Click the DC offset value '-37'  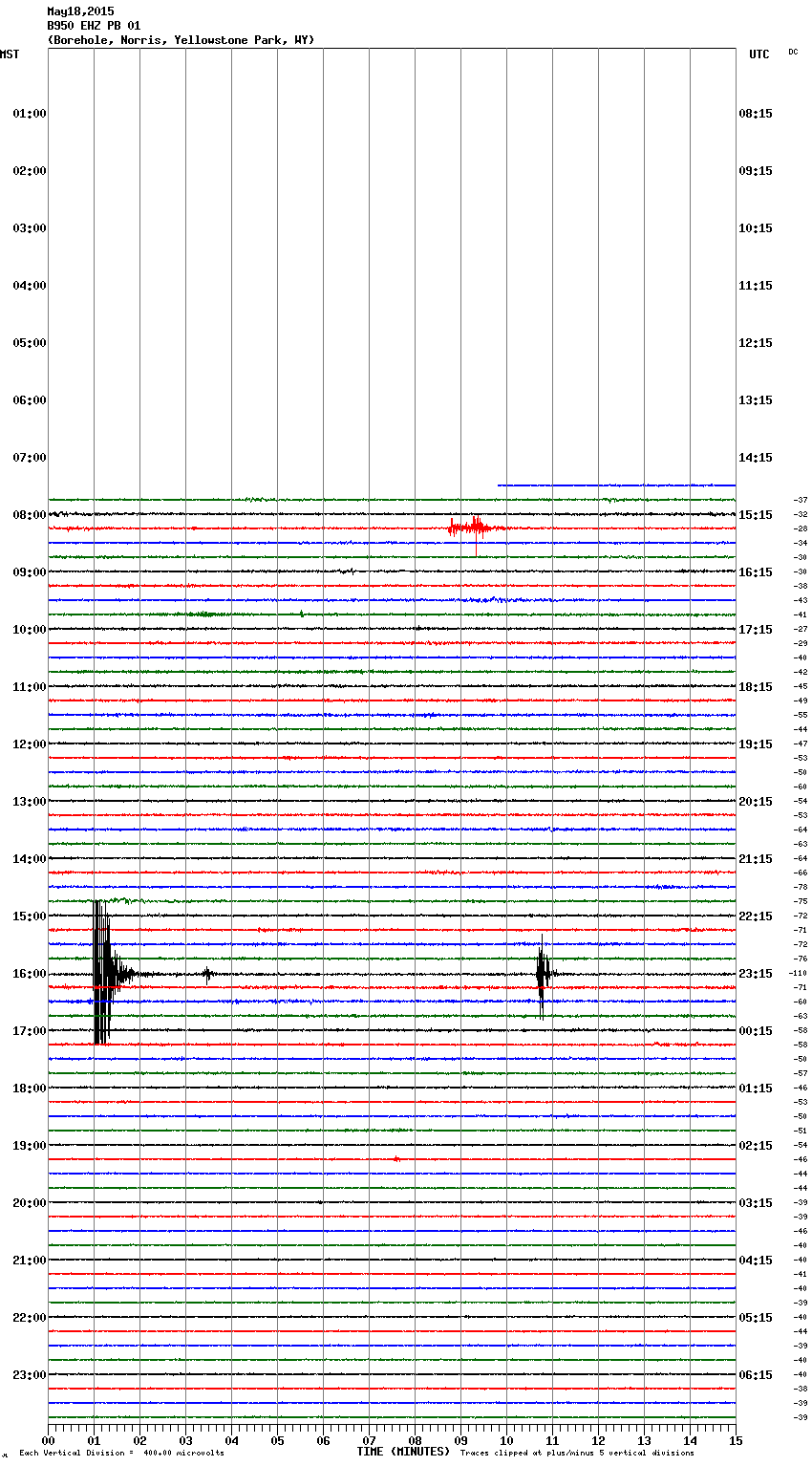click(801, 500)
